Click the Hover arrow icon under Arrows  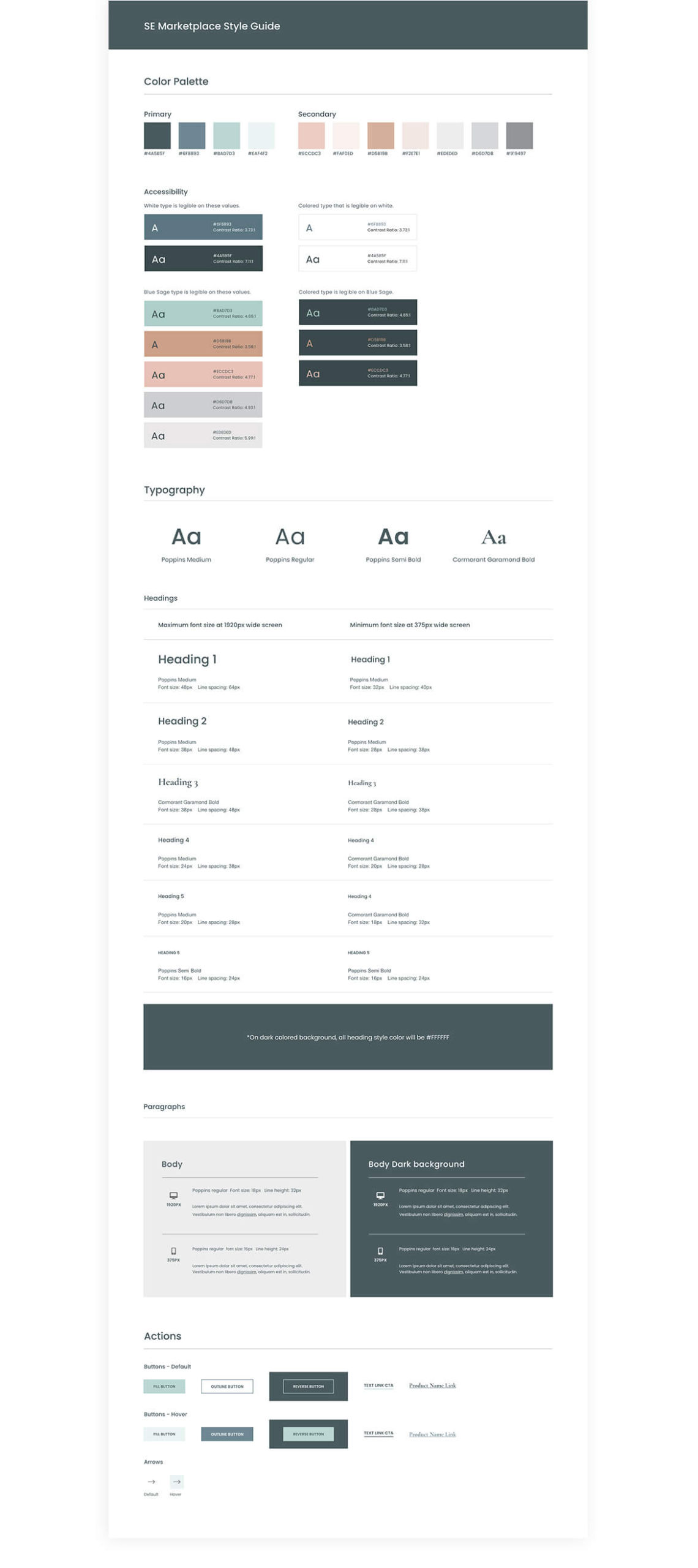(x=176, y=1480)
